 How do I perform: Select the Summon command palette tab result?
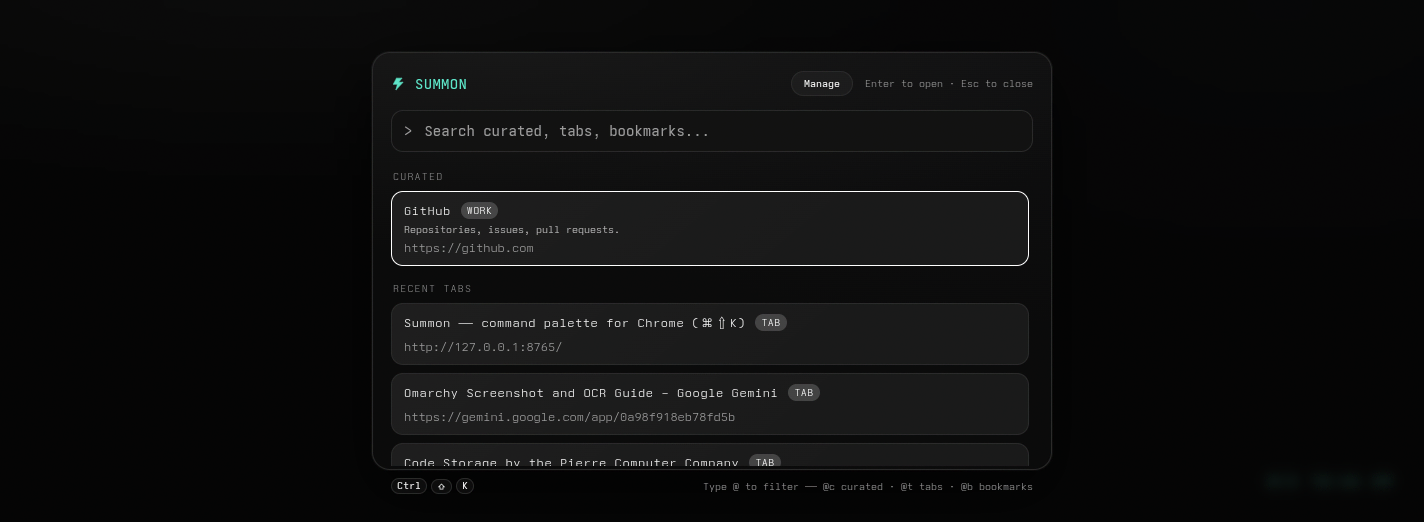[x=710, y=334]
